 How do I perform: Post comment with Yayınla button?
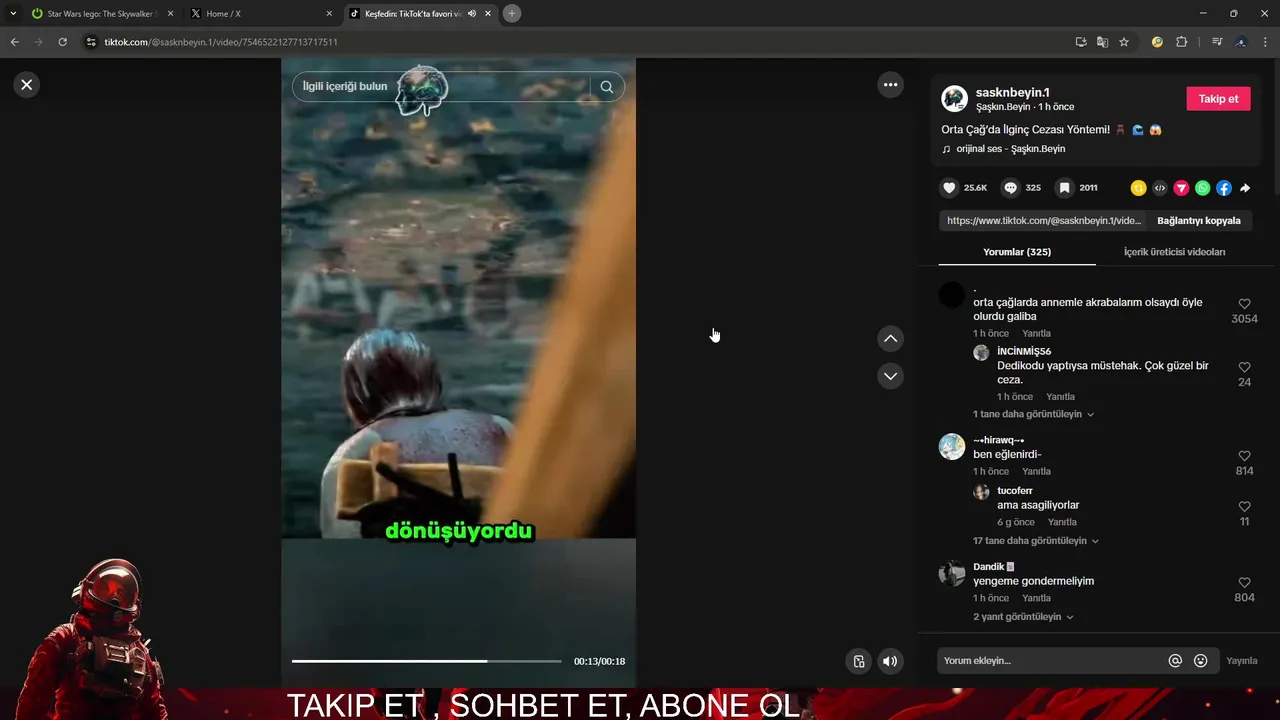tap(1242, 661)
